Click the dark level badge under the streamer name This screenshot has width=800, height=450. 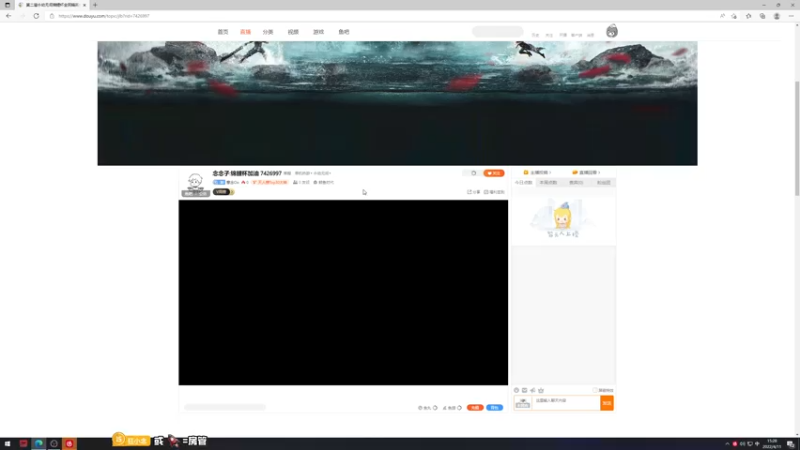[x=221, y=192]
